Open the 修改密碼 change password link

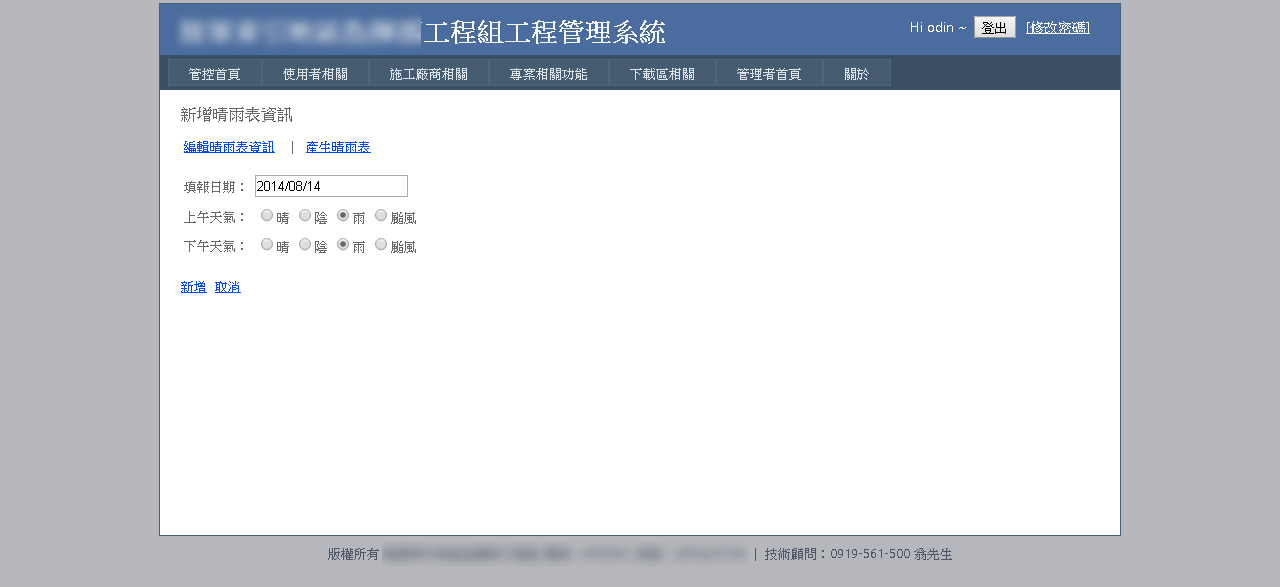point(1058,28)
